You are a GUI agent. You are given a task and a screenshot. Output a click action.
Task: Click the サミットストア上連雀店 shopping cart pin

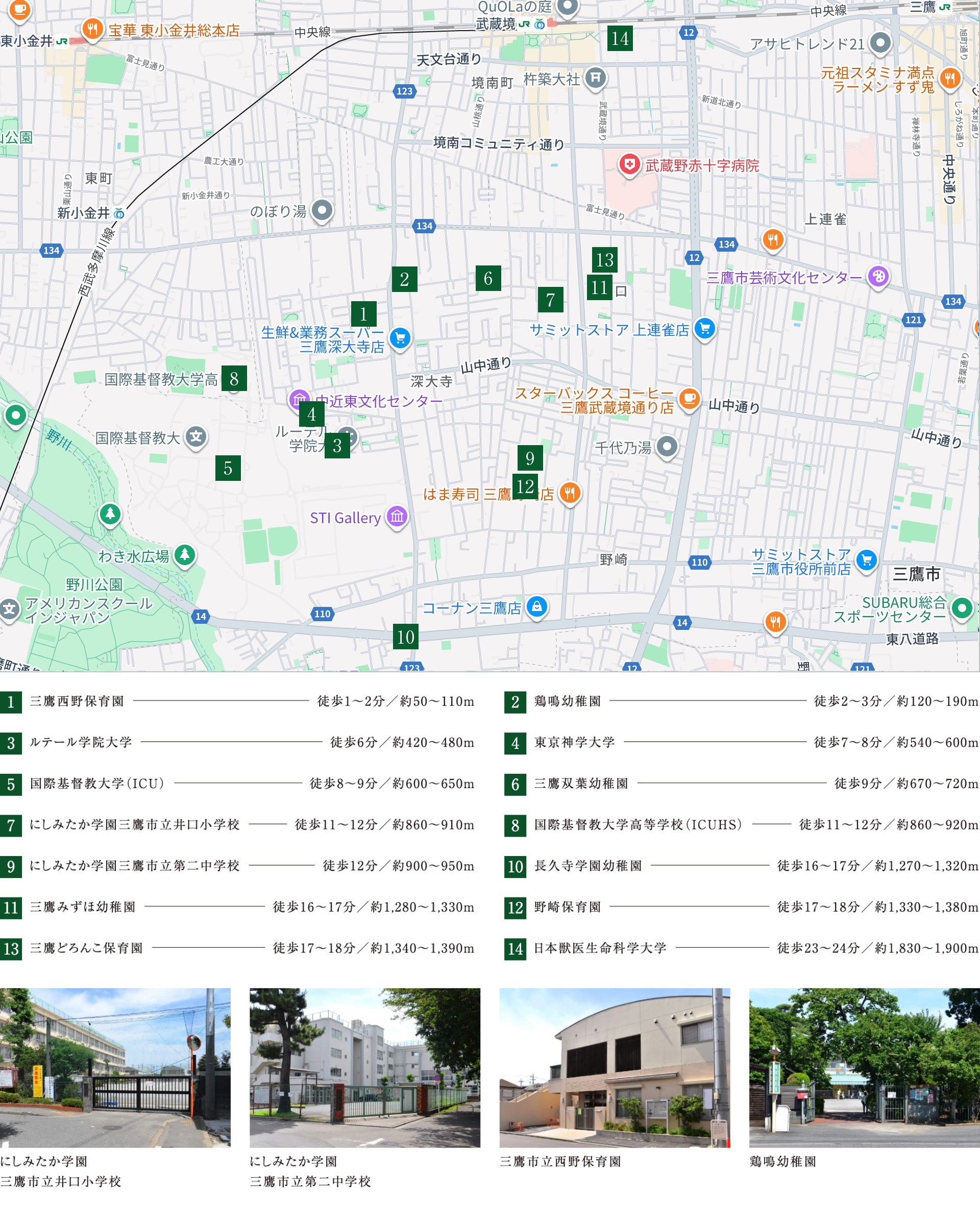pos(705,328)
